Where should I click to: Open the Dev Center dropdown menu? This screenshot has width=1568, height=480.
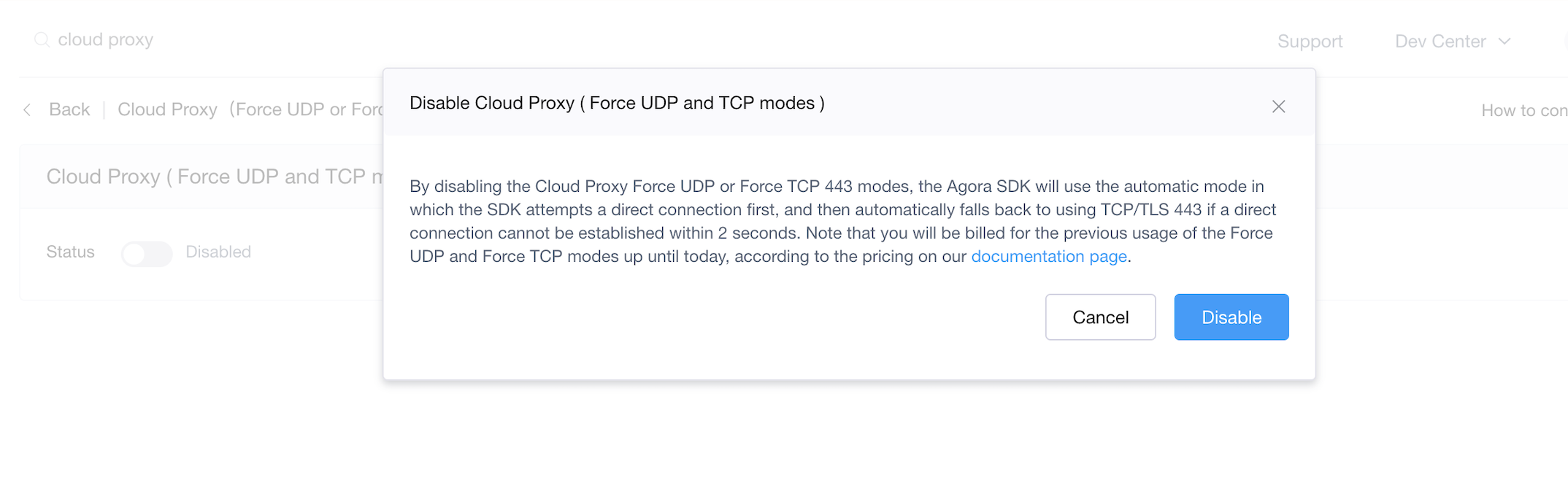pos(1452,42)
